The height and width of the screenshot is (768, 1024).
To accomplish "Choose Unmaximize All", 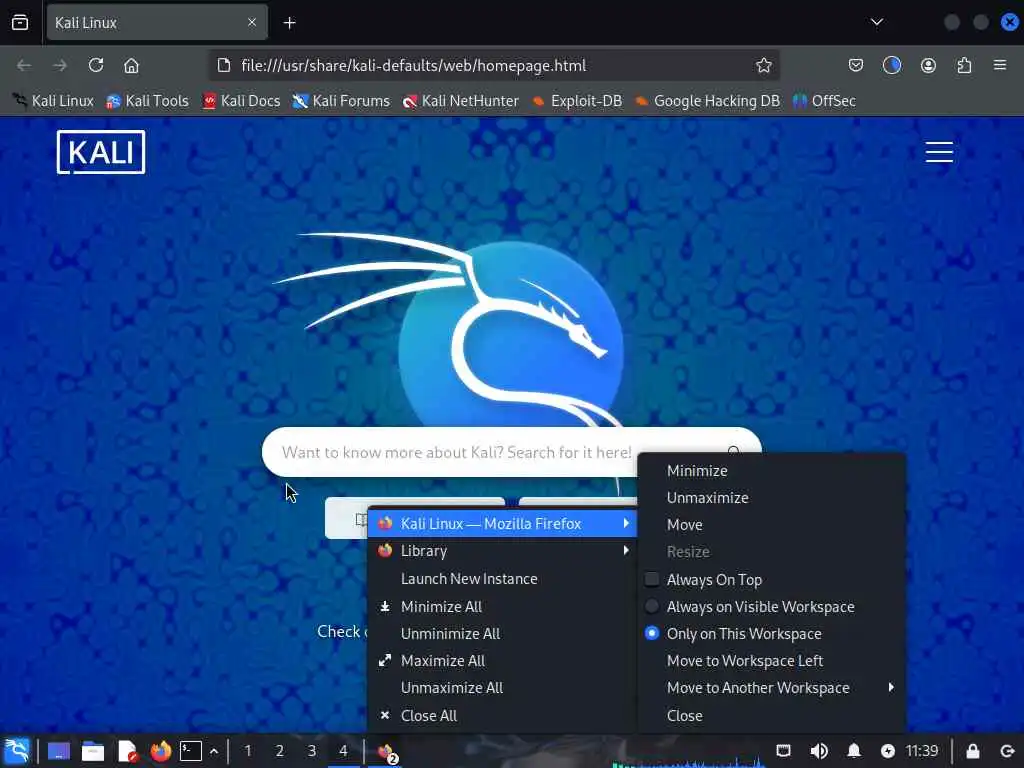I will click(x=503, y=688).
